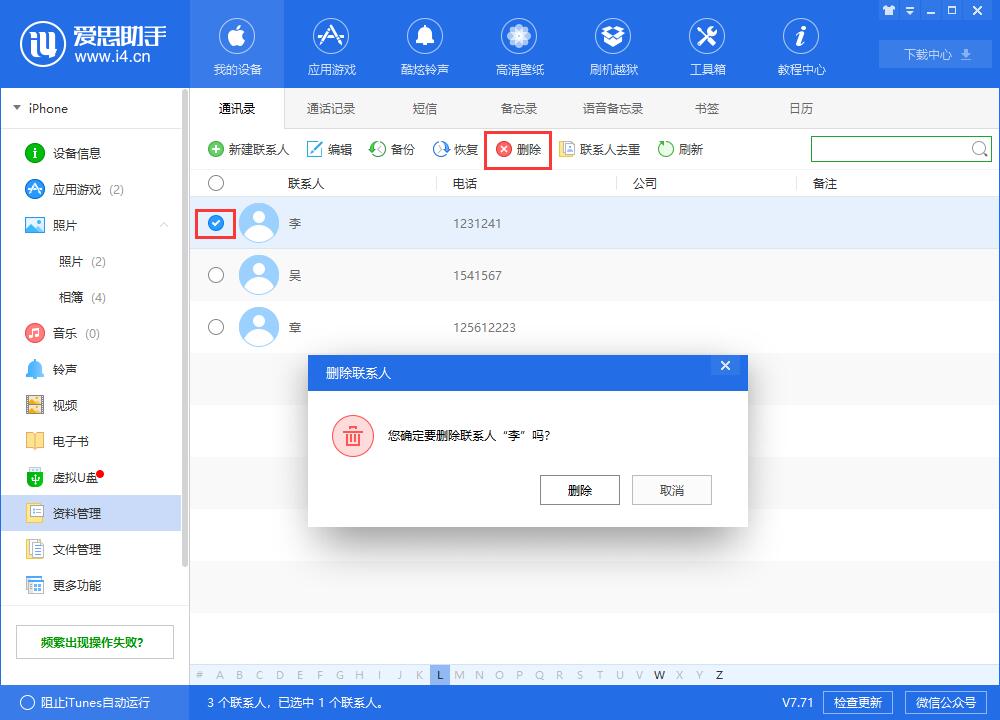Switch to the 备忘录 tab
The image size is (1000, 720).
(x=519, y=108)
